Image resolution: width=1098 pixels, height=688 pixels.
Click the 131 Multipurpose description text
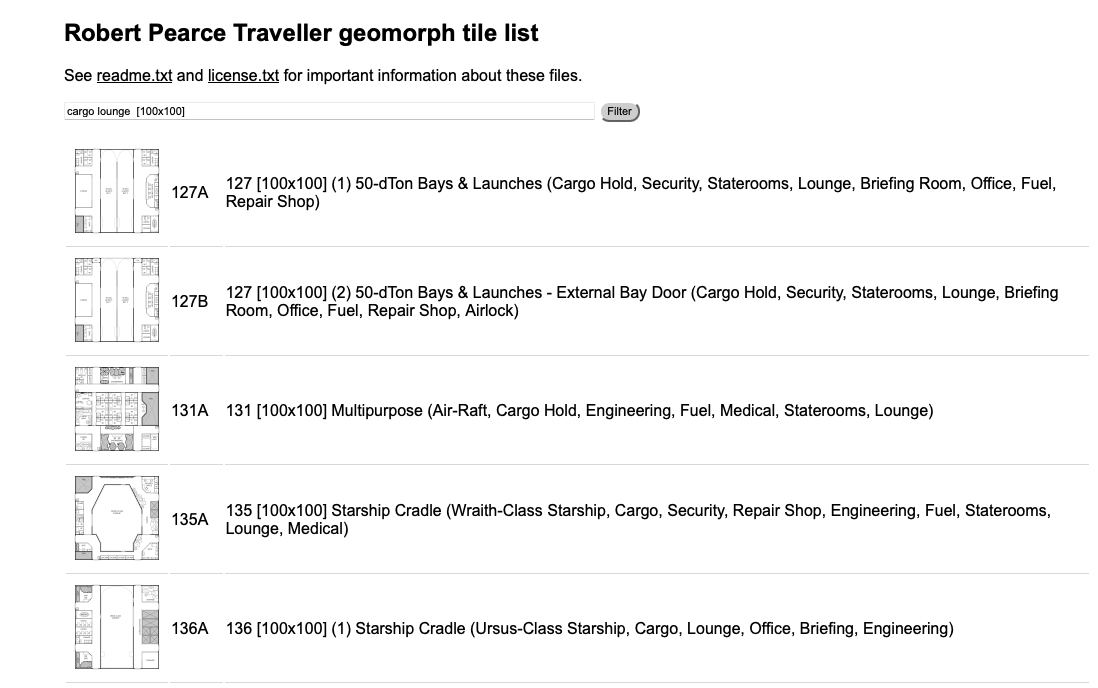(x=579, y=411)
